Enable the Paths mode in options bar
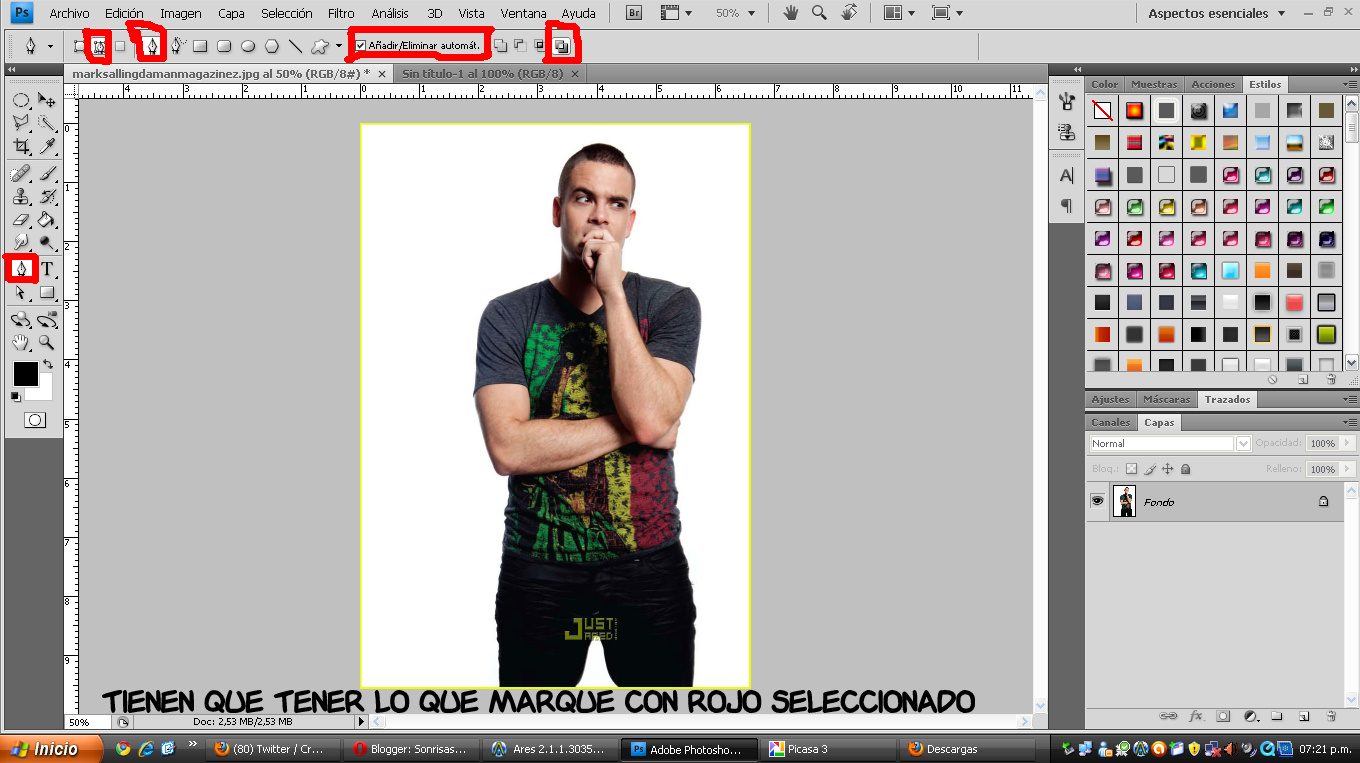The height and width of the screenshot is (763, 1360). point(99,46)
